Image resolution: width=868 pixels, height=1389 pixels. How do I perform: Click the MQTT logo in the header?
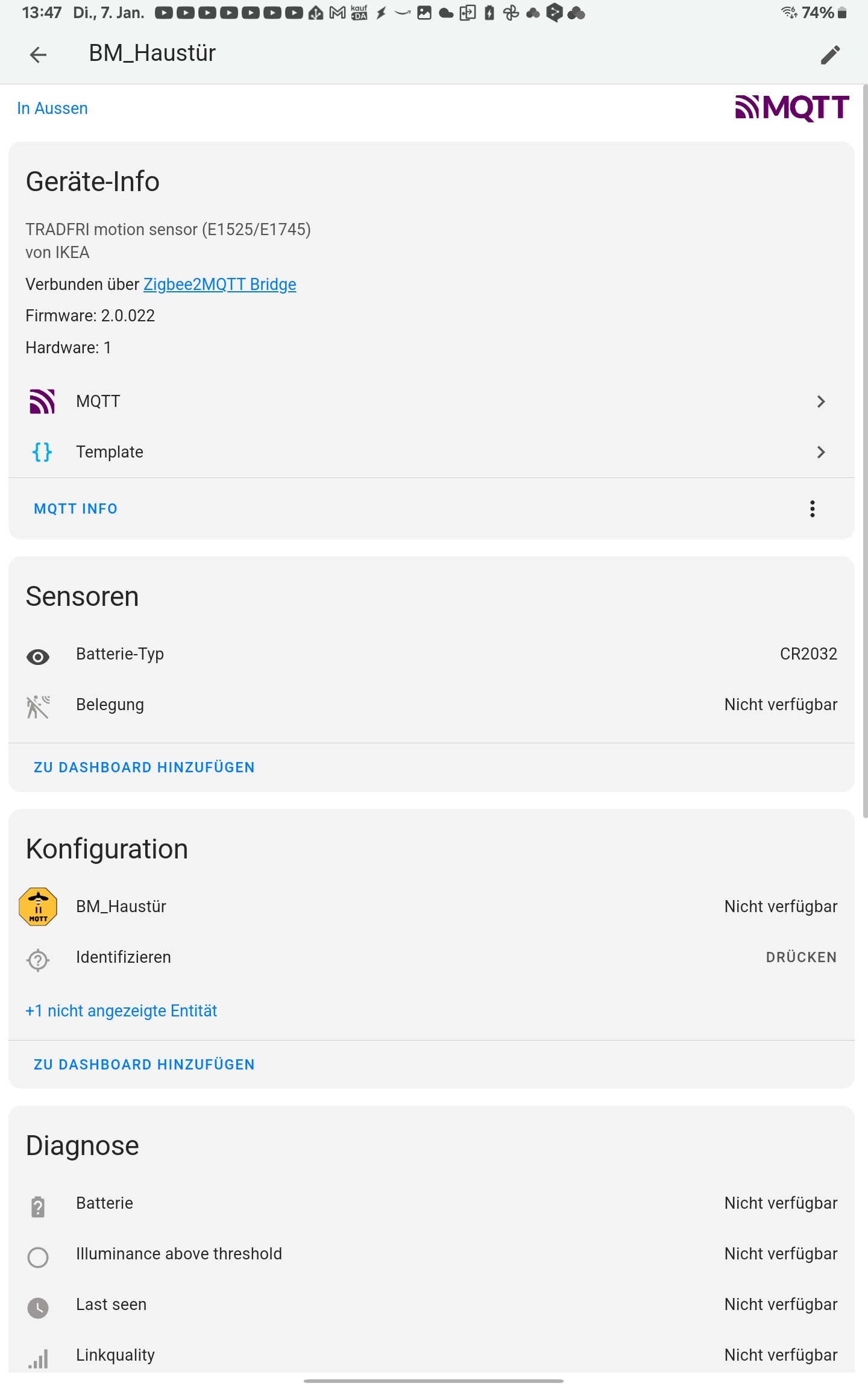(x=792, y=109)
